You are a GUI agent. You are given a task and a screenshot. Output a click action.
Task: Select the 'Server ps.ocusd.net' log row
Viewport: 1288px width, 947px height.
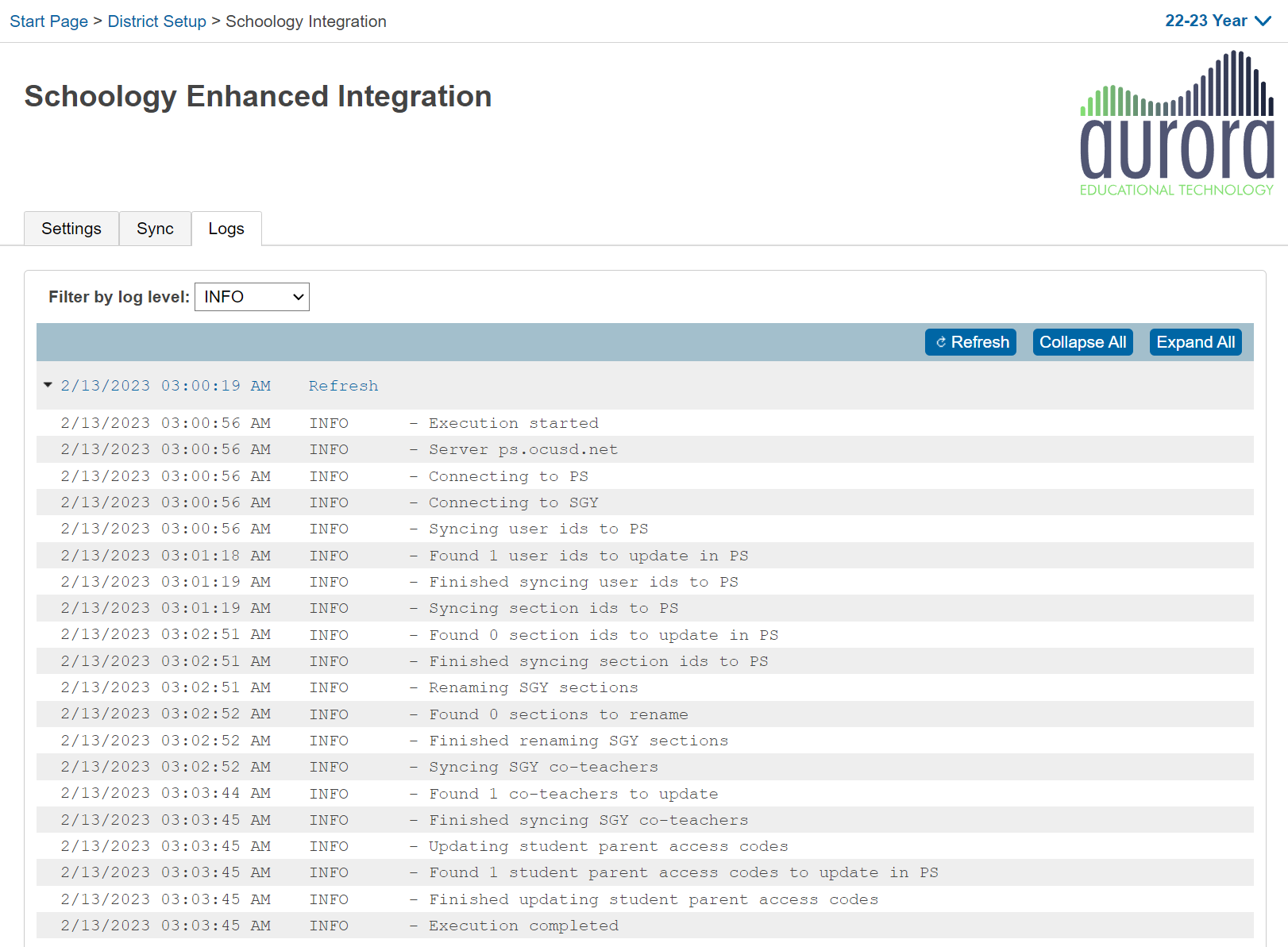[523, 449]
